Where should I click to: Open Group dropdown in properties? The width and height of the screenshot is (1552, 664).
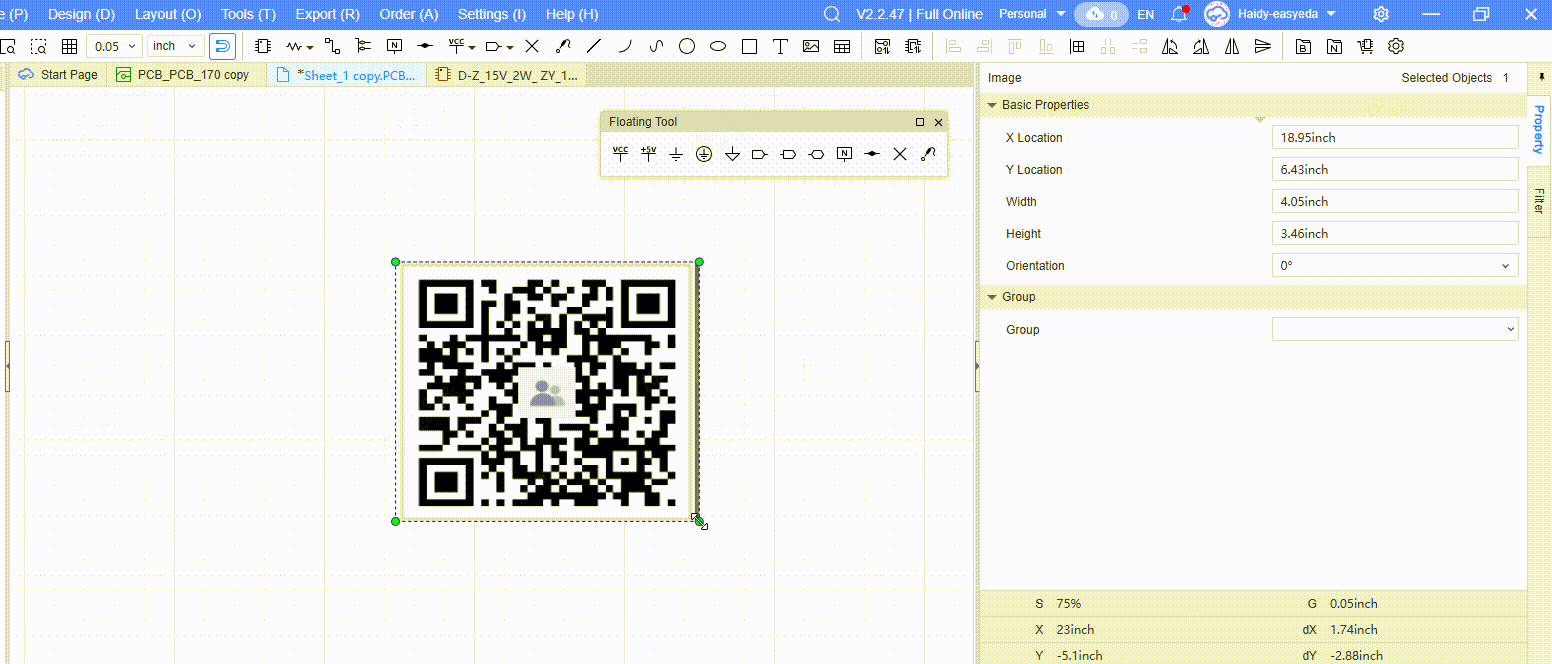(1395, 329)
